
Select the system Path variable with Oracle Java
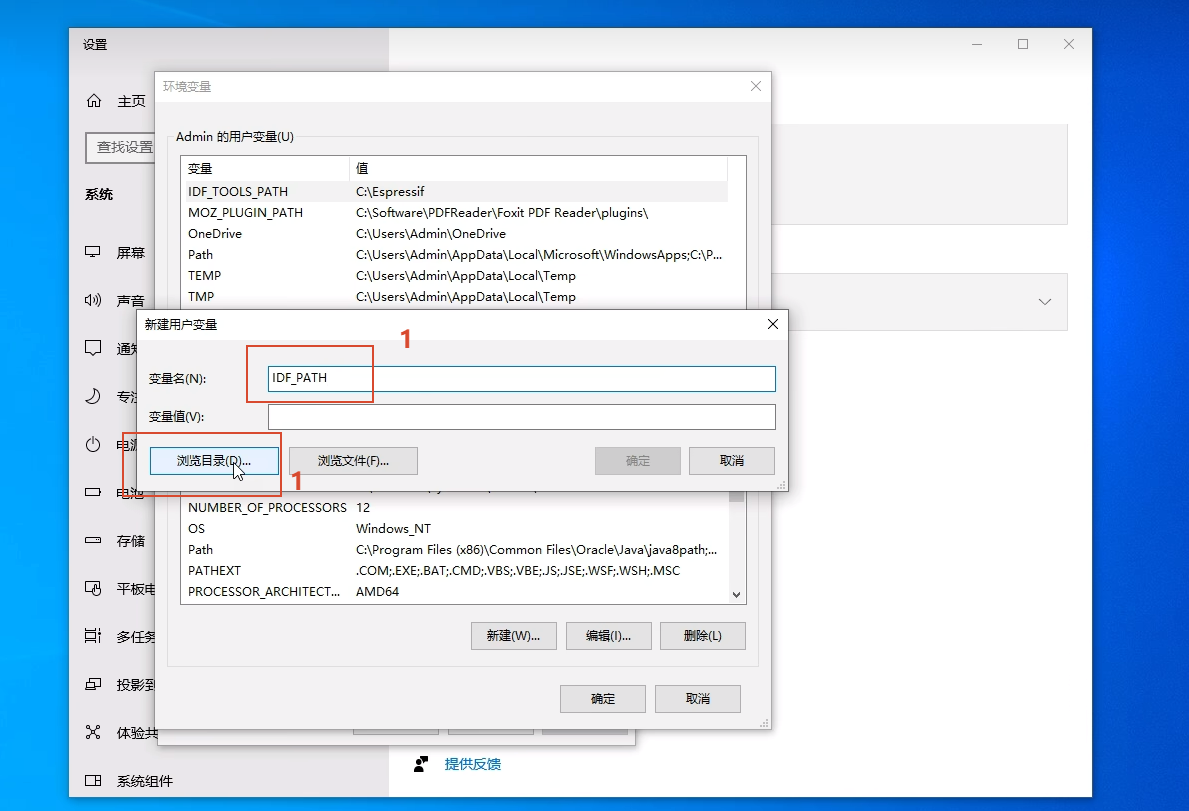[455, 550]
